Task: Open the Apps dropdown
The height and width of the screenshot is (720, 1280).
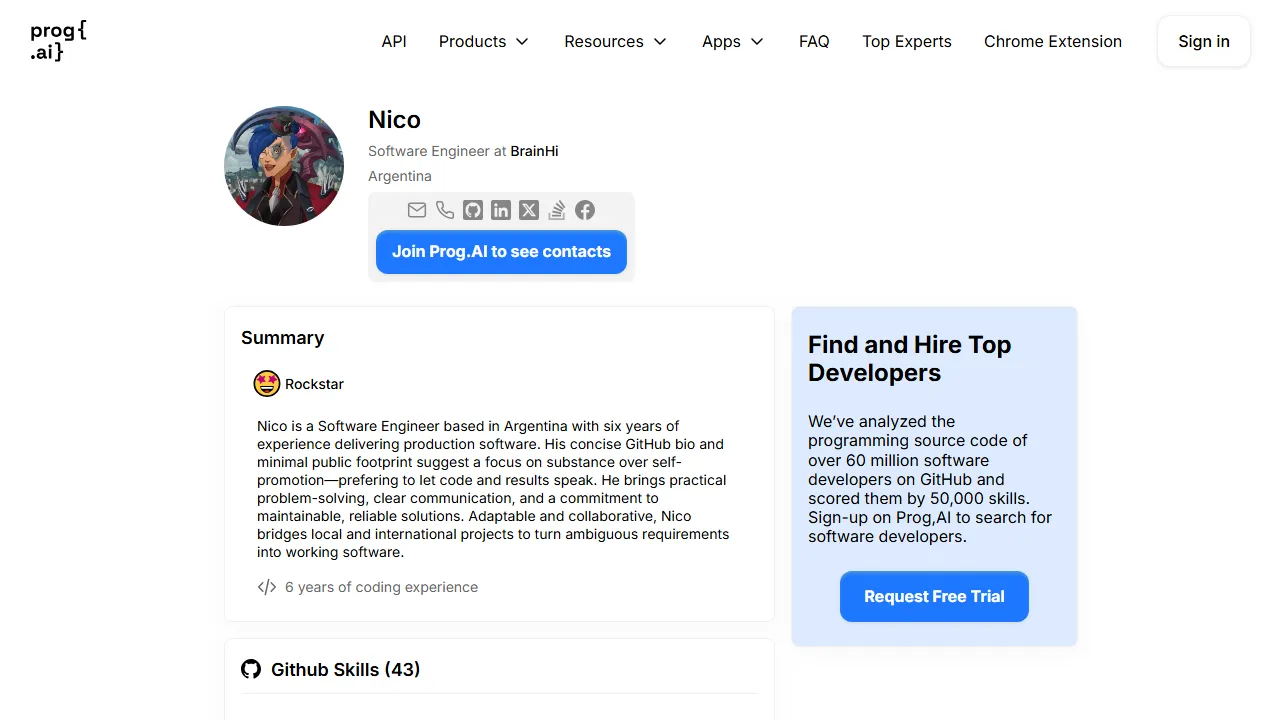Action: pos(732,41)
